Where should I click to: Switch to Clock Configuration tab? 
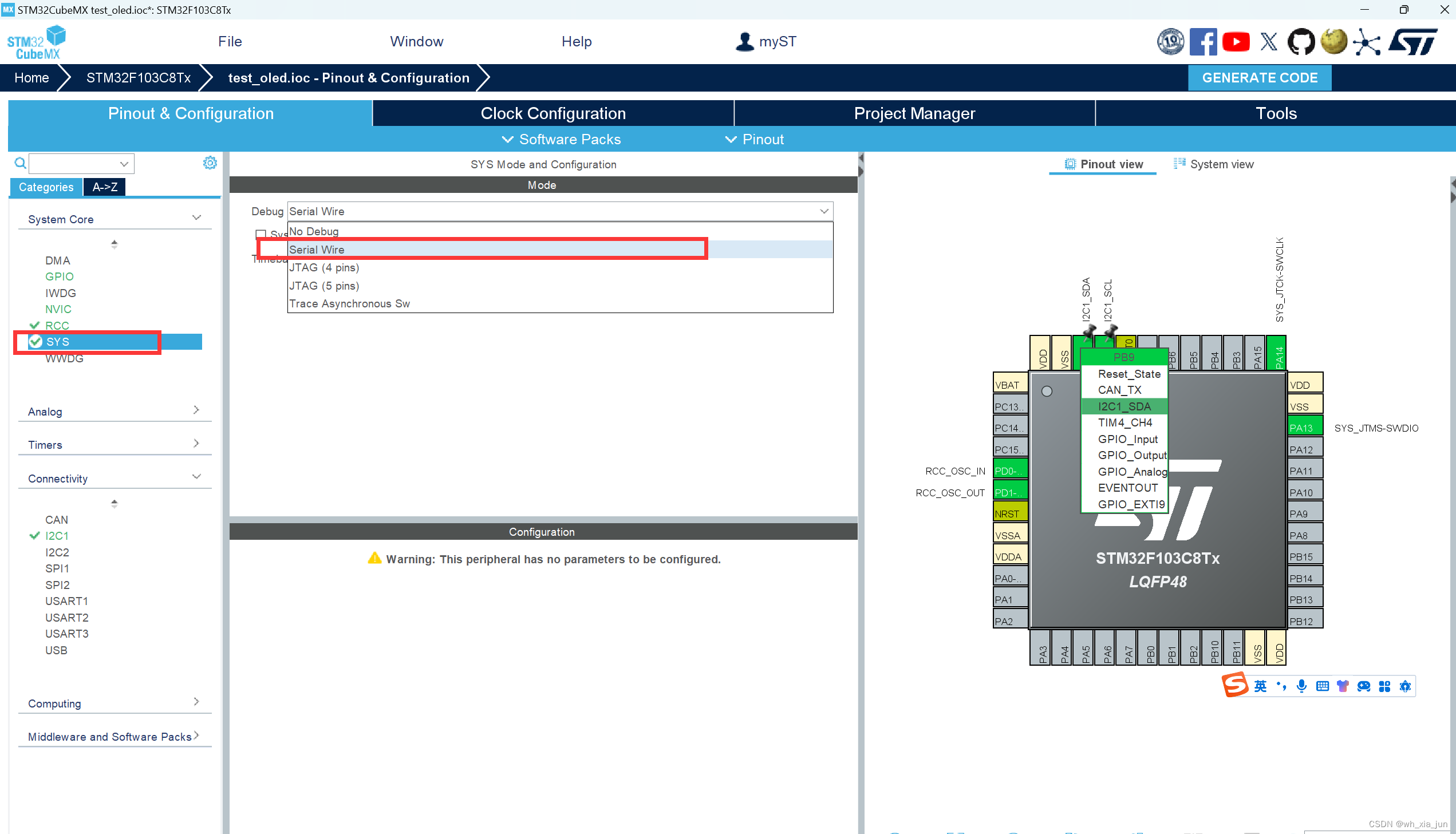click(553, 113)
